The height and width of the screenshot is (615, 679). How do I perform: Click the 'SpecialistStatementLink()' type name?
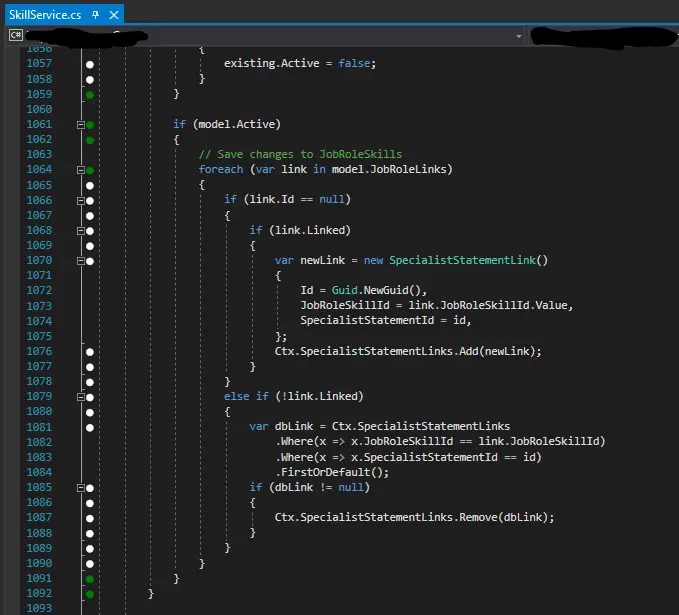(468, 260)
